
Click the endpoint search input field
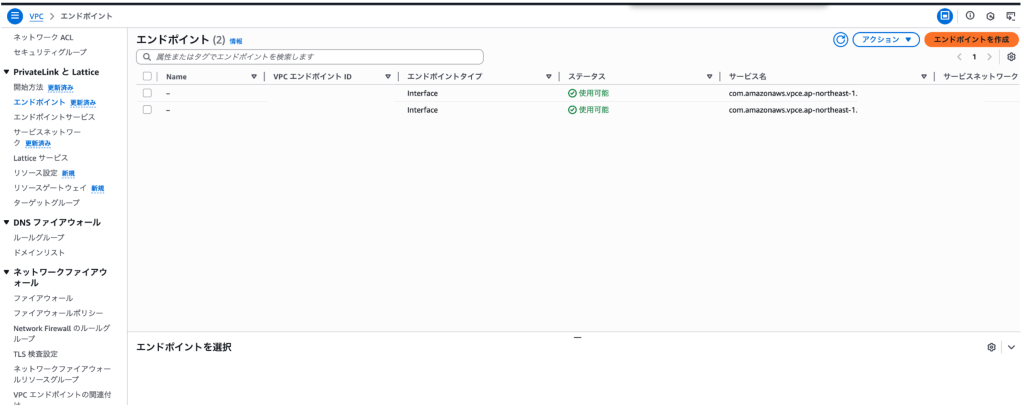pyautogui.click(x=310, y=57)
